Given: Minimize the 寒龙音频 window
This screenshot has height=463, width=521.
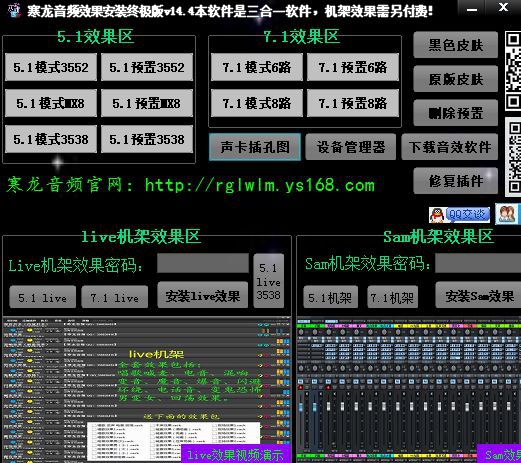Looking at the screenshot, I should click(x=471, y=8).
